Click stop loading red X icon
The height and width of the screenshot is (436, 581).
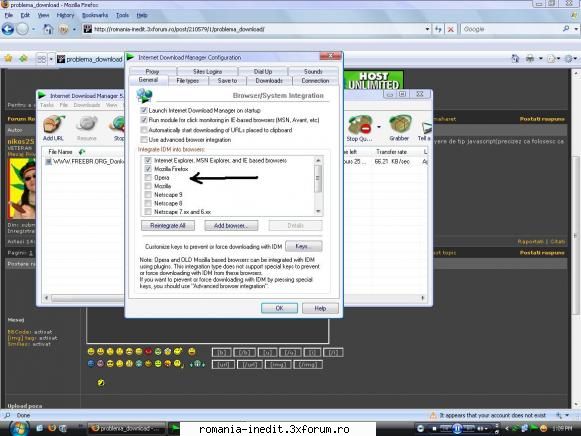point(451,29)
